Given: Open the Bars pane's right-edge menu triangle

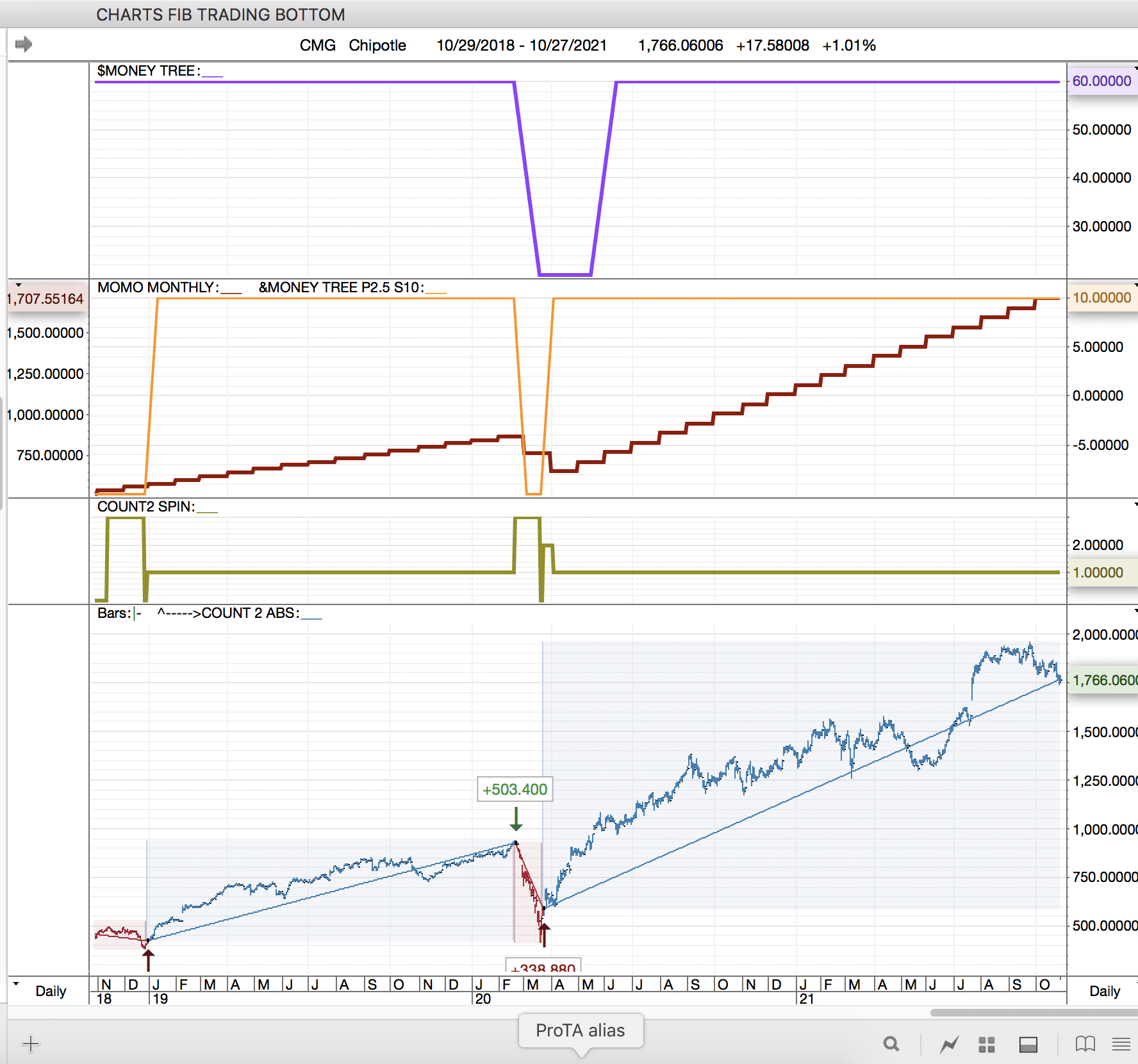Looking at the screenshot, I should [x=1135, y=611].
